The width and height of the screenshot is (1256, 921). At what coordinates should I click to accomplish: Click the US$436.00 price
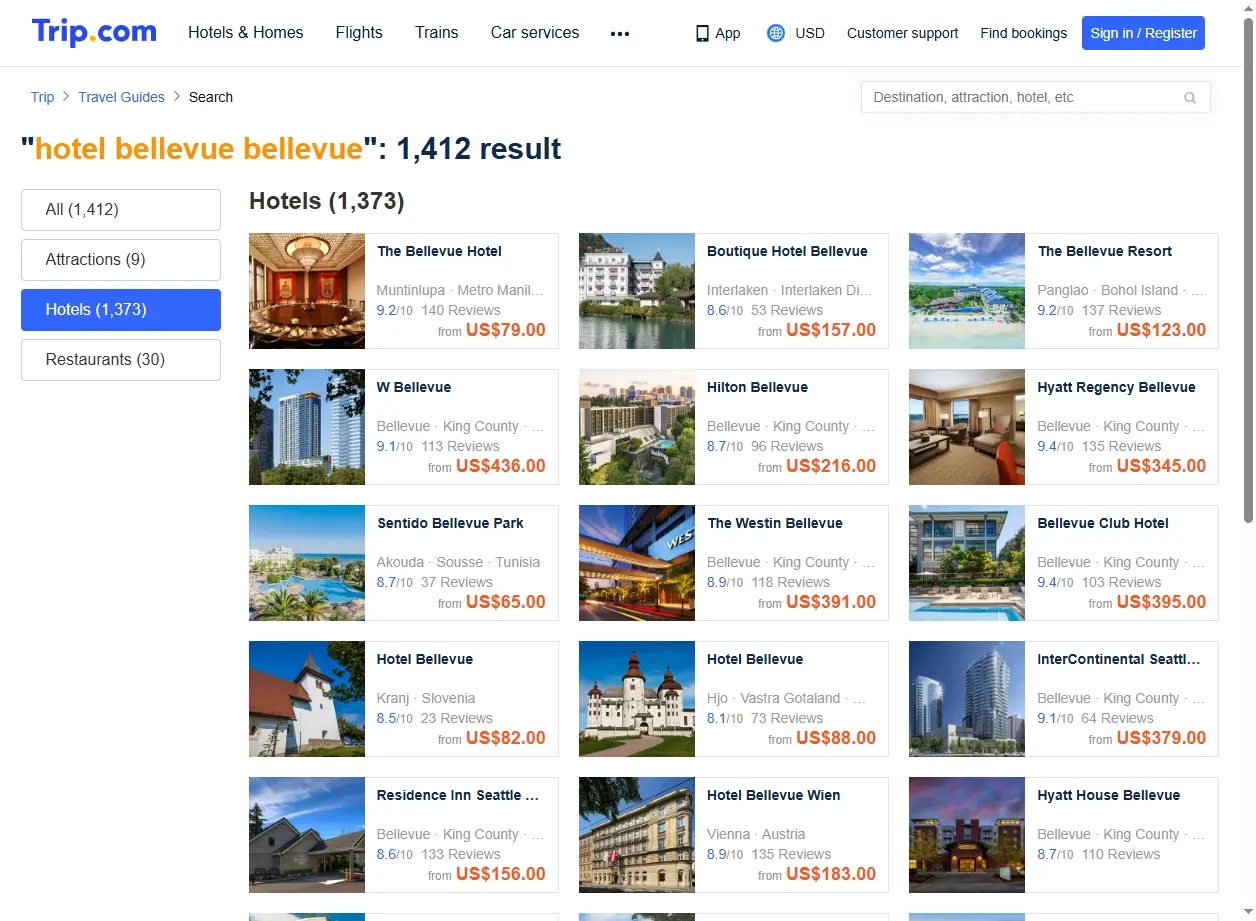[501, 466]
